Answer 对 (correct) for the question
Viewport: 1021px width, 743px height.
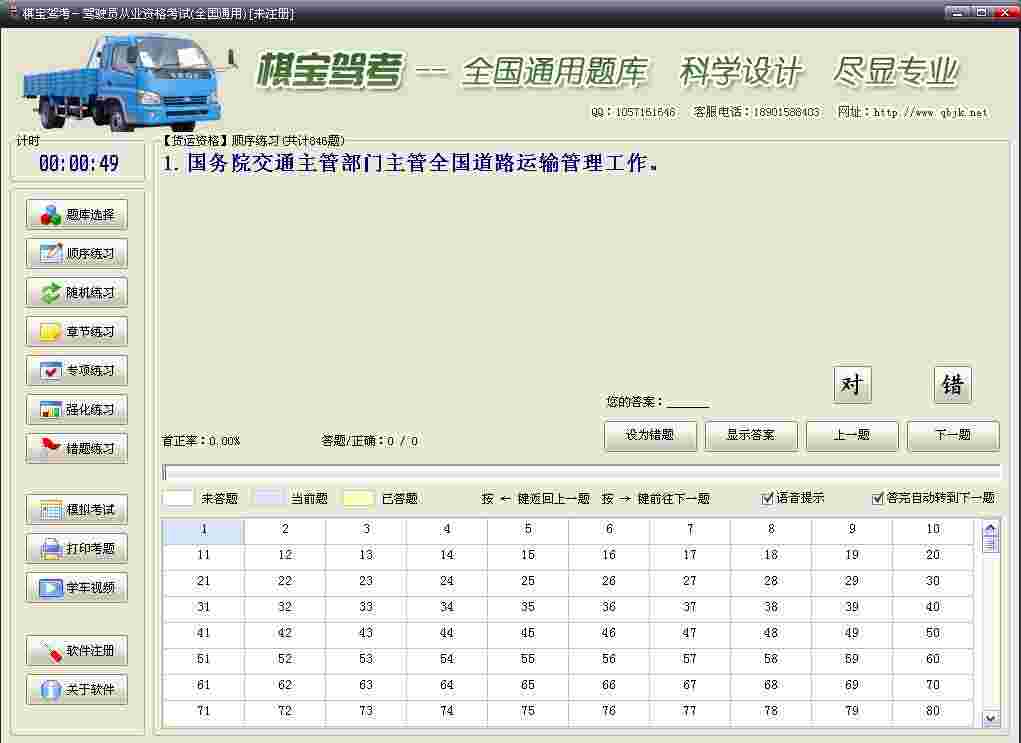852,385
